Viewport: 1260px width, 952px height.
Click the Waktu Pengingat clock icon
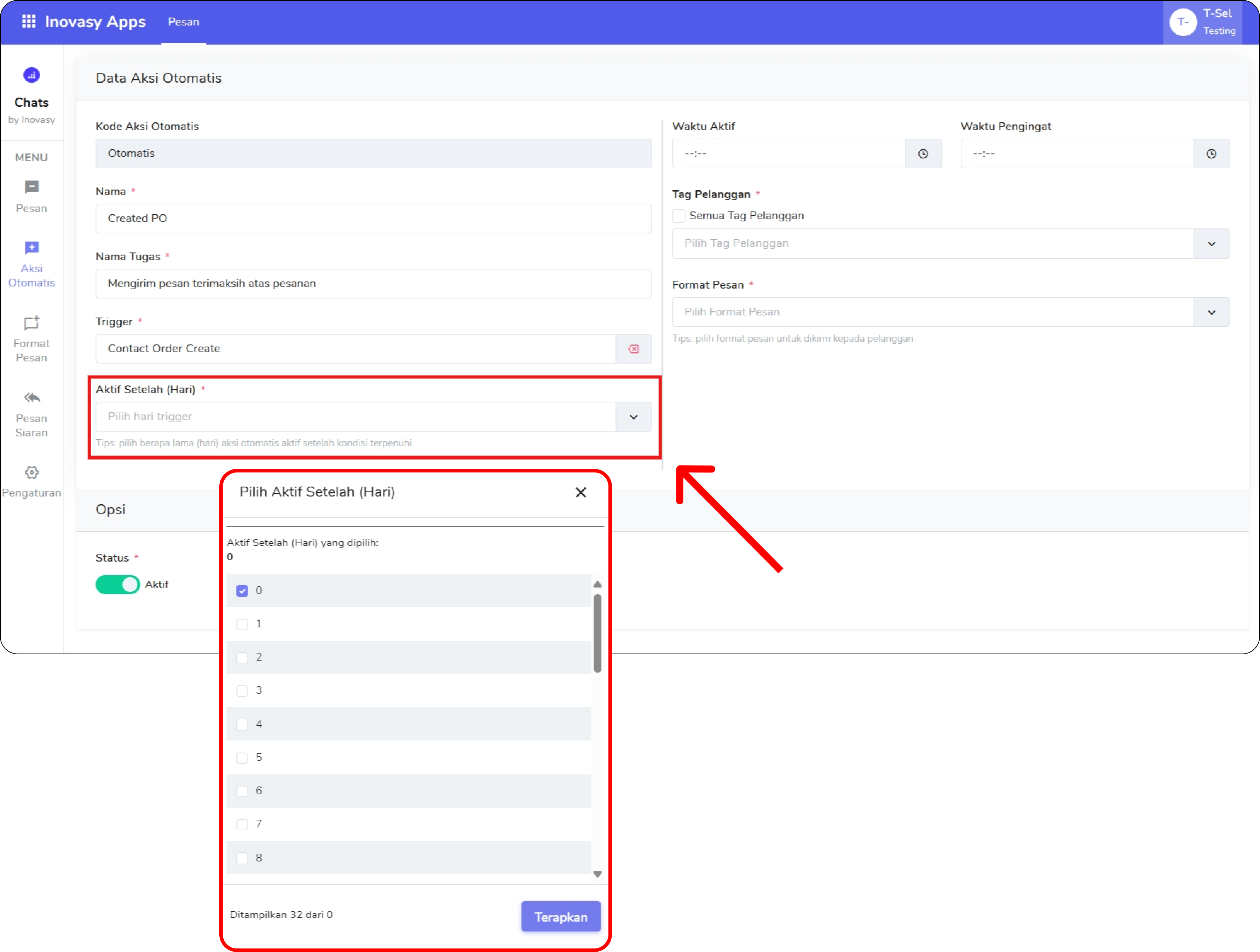1211,154
